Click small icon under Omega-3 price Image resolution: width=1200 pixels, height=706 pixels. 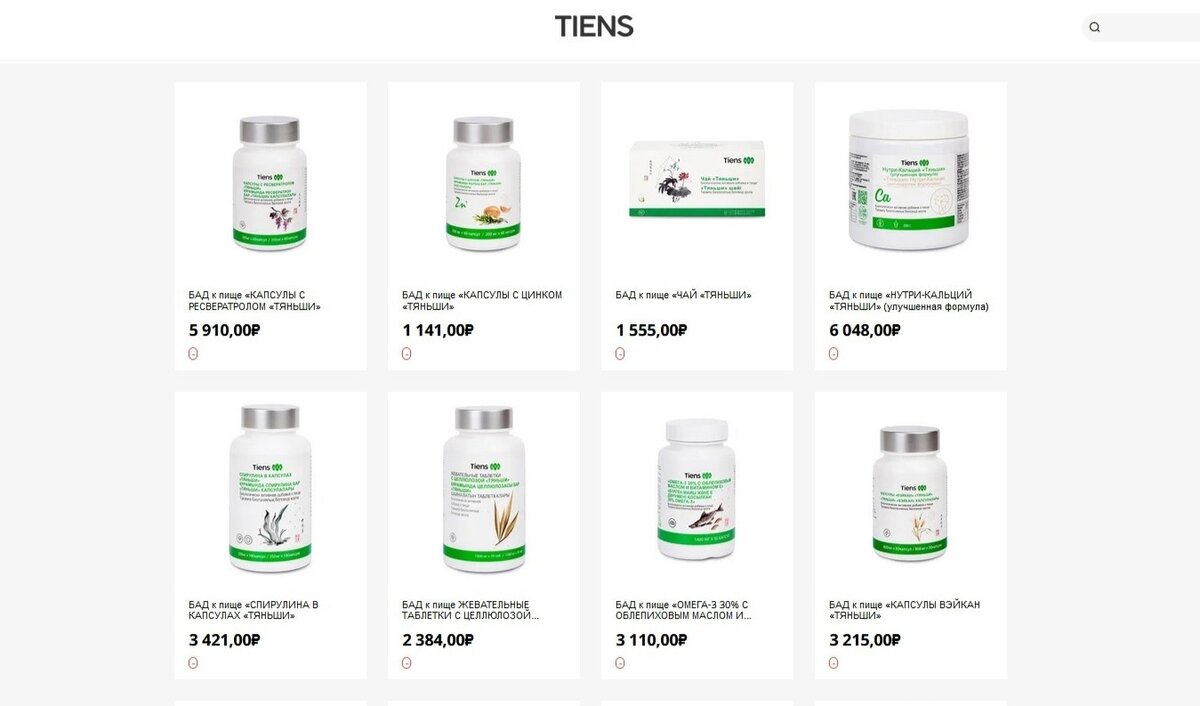[x=620, y=662]
